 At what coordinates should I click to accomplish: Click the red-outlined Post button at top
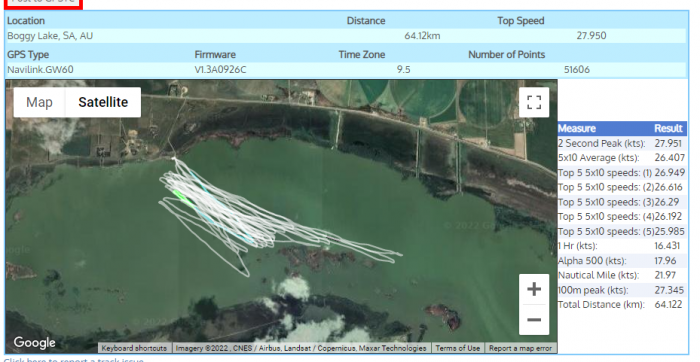point(42,2)
